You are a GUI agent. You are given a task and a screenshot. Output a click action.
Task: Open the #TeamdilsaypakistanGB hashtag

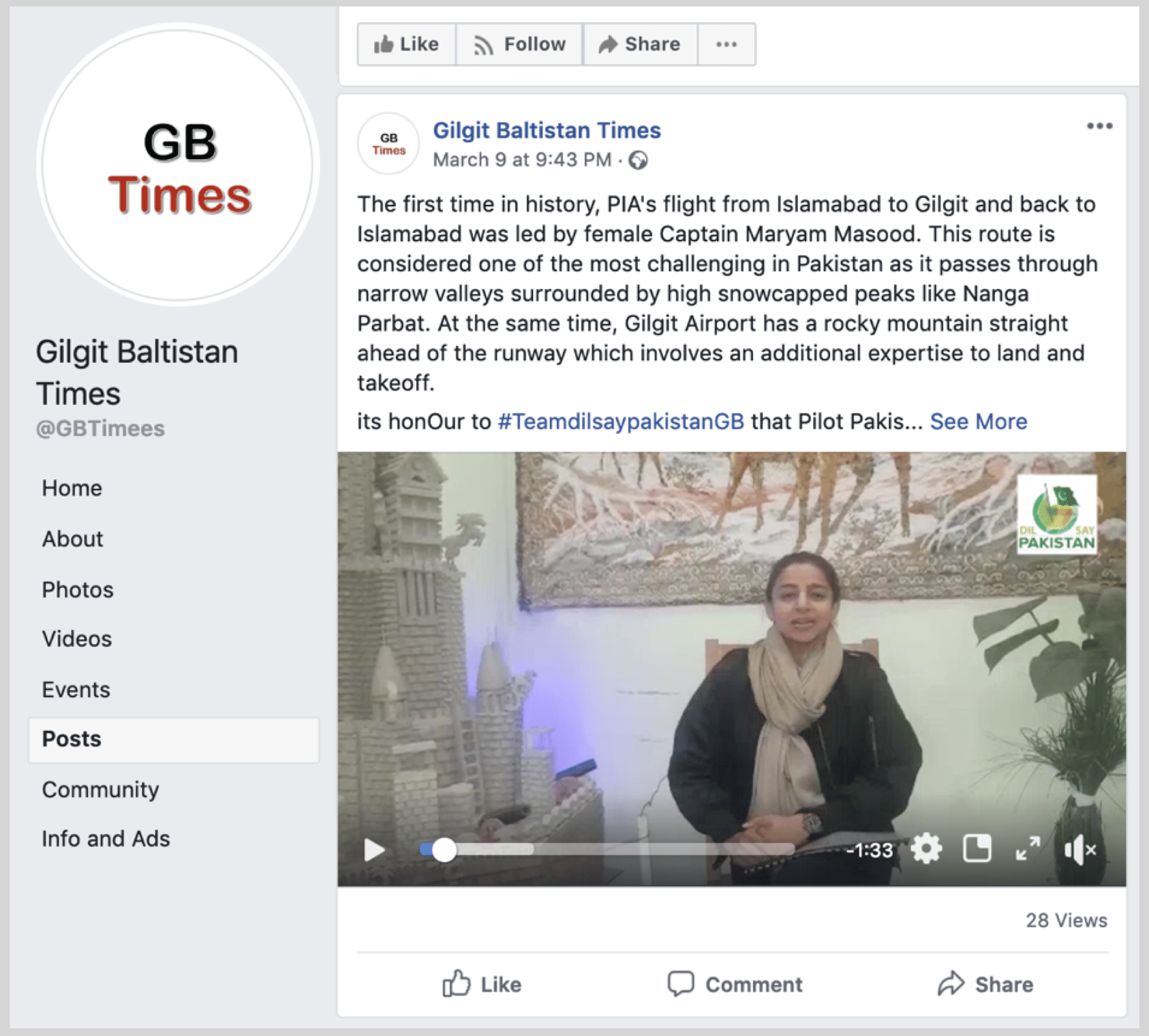(620, 421)
